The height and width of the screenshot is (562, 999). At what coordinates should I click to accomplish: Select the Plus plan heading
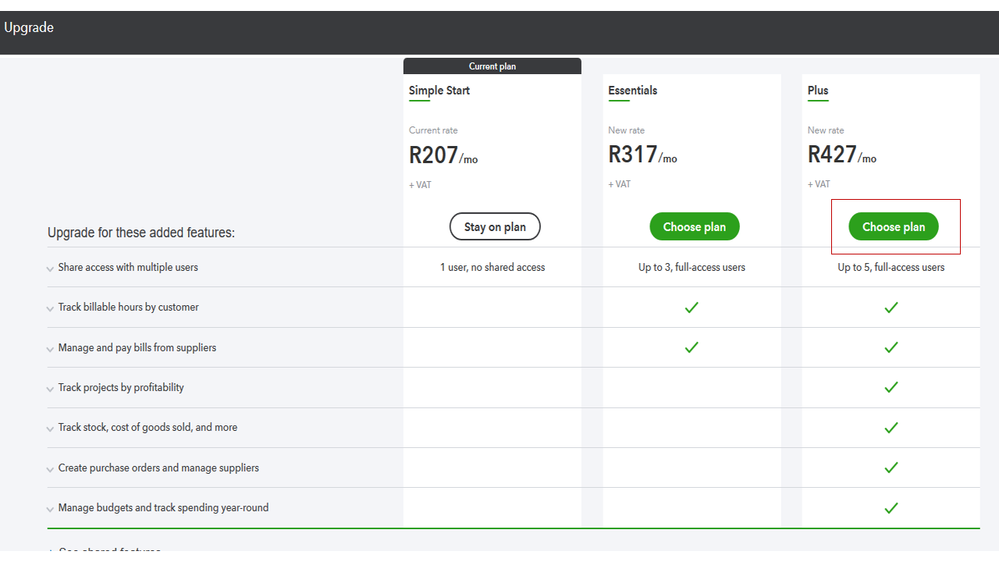click(818, 91)
